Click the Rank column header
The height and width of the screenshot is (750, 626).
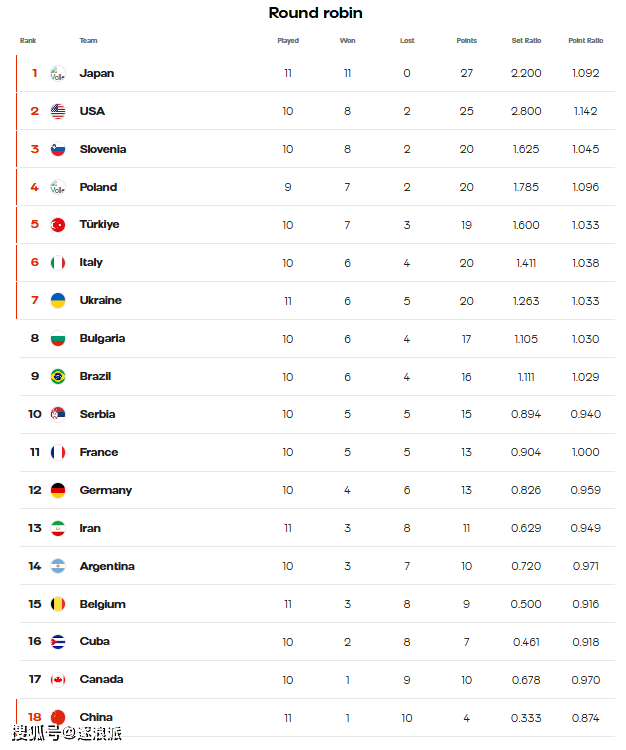(x=28, y=41)
